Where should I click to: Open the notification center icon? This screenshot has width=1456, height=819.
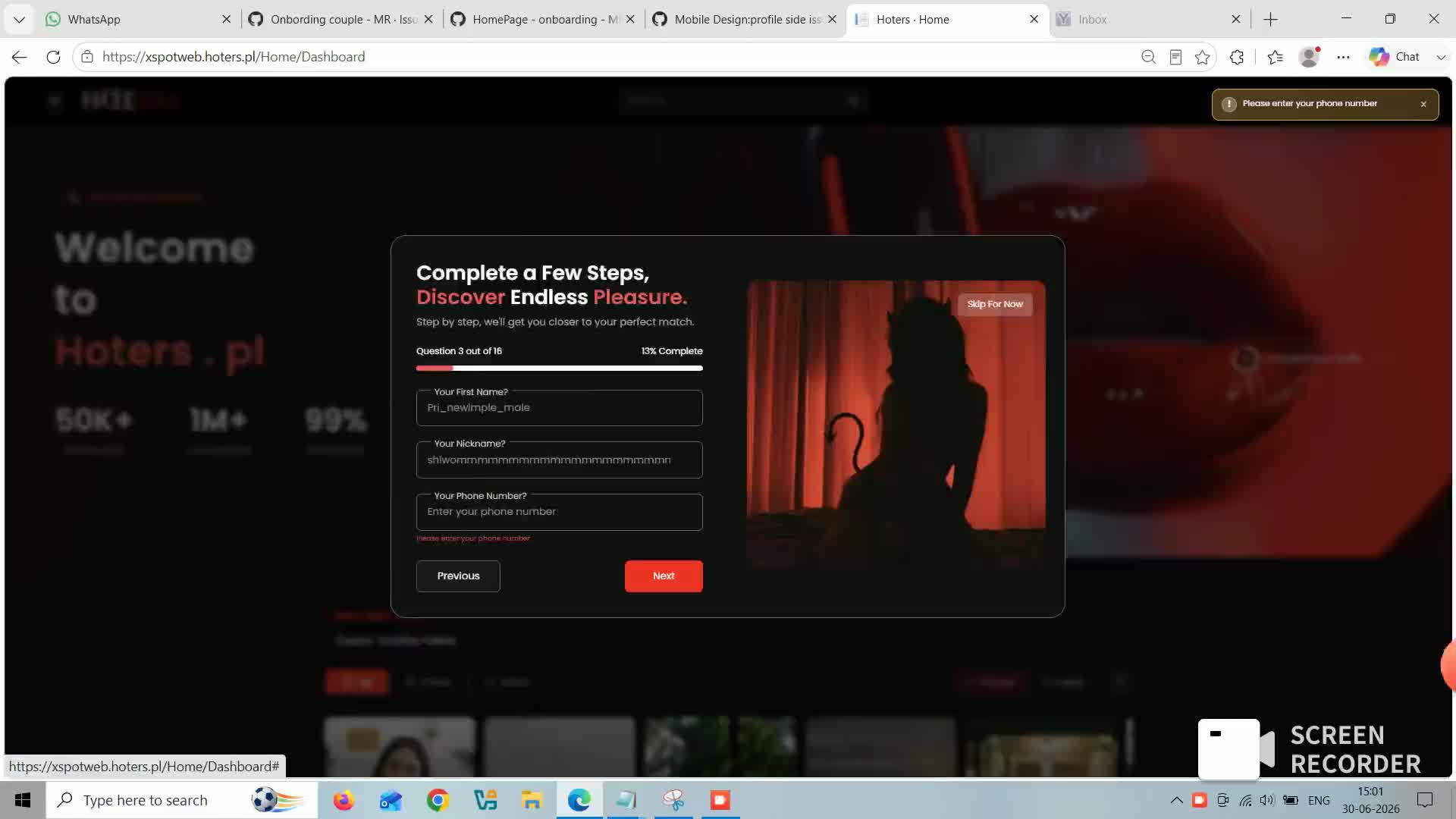[x=1425, y=800]
